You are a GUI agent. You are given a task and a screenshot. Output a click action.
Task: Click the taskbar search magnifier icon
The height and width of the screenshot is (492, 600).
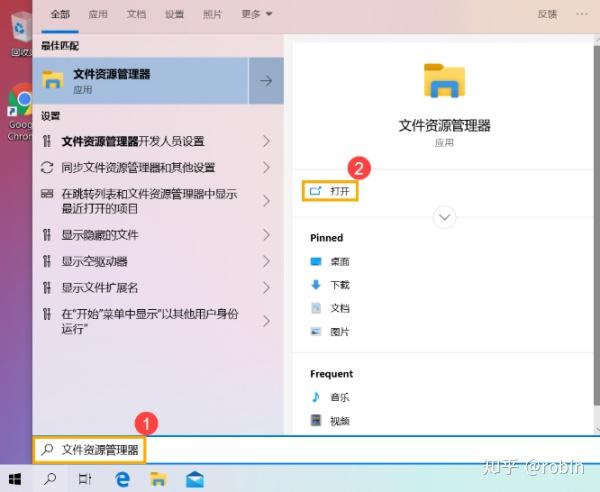coord(50,479)
